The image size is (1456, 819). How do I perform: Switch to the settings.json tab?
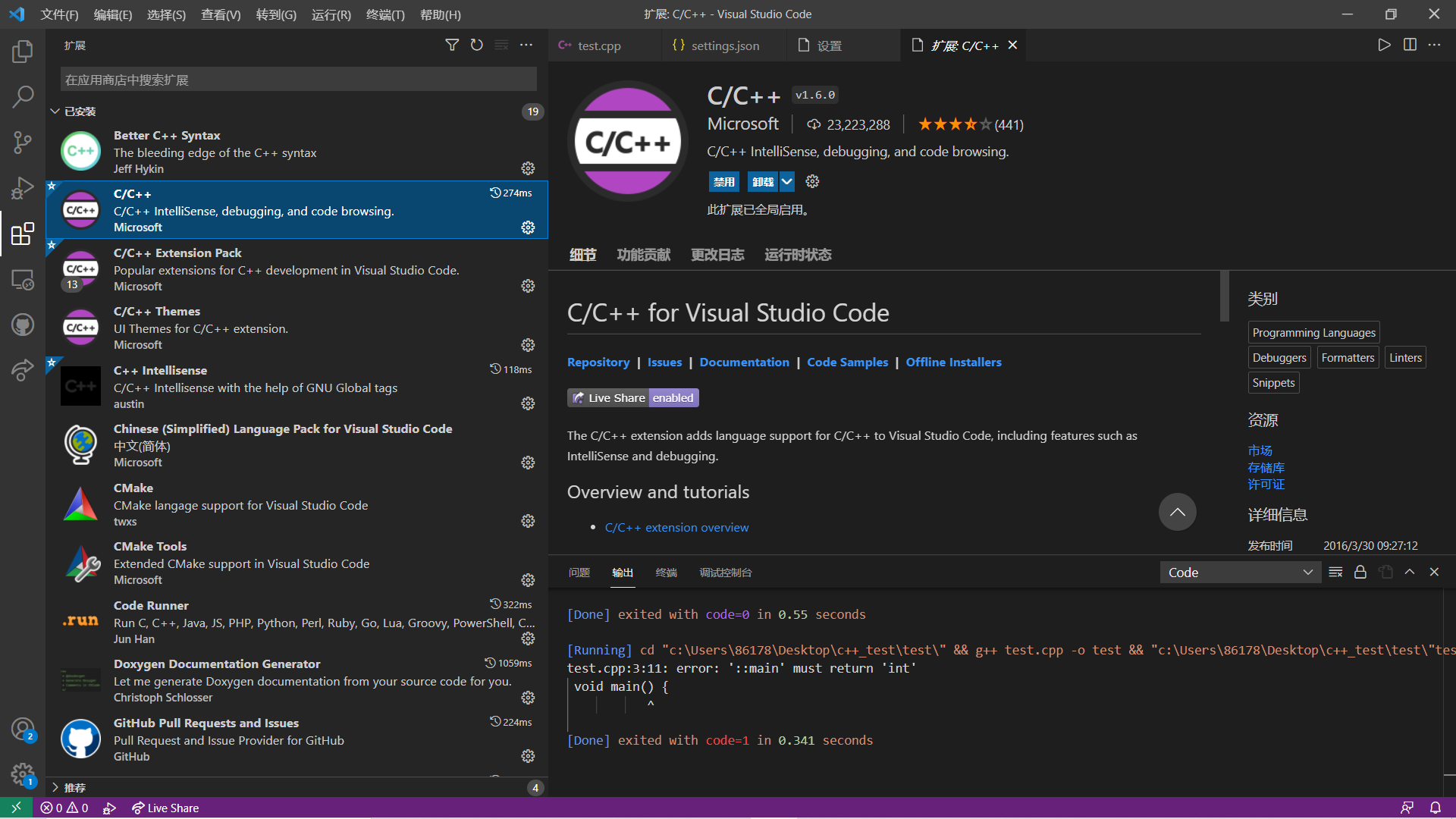pos(724,45)
